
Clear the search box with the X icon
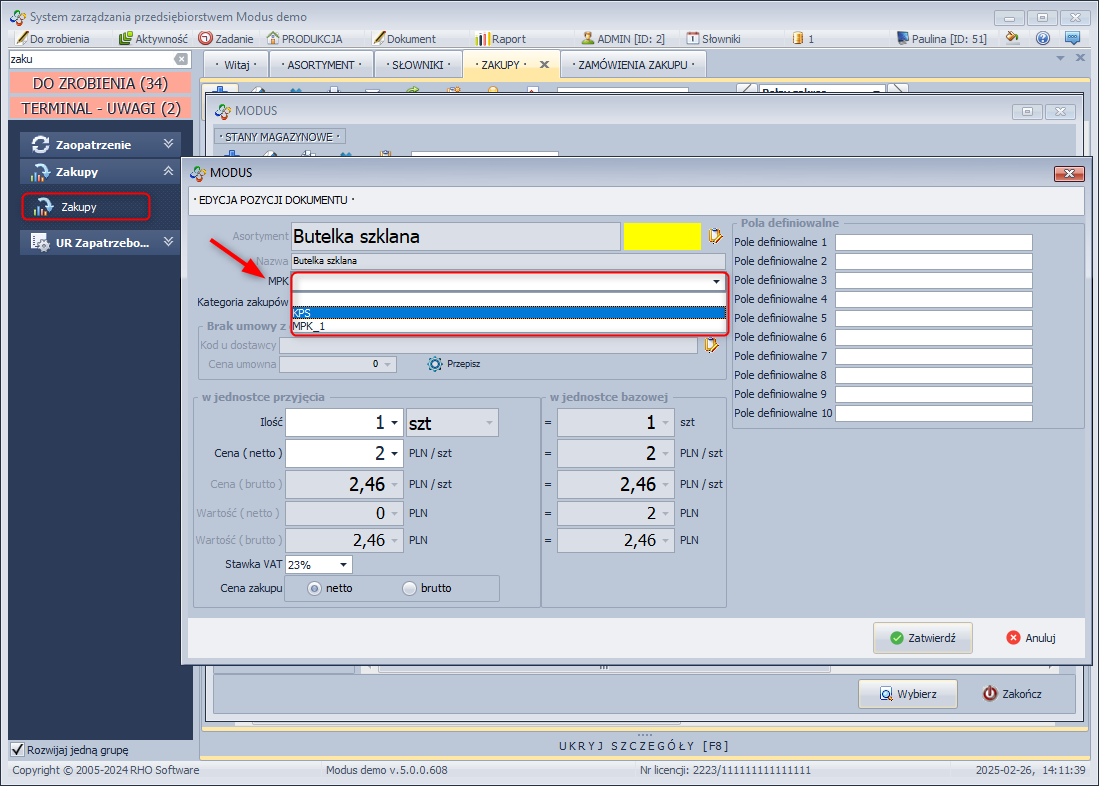click(180, 59)
